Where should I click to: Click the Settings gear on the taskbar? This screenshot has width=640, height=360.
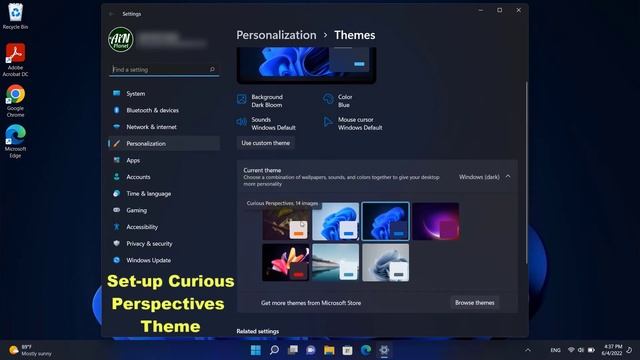click(384, 350)
